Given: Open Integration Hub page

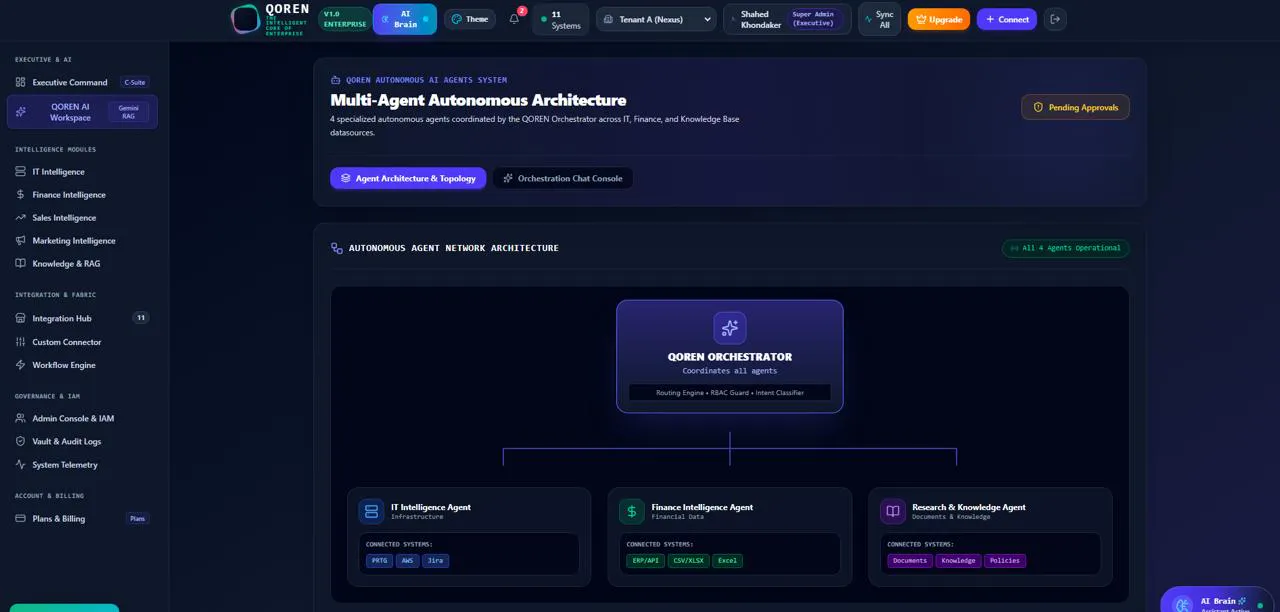Looking at the screenshot, I should (82, 319).
